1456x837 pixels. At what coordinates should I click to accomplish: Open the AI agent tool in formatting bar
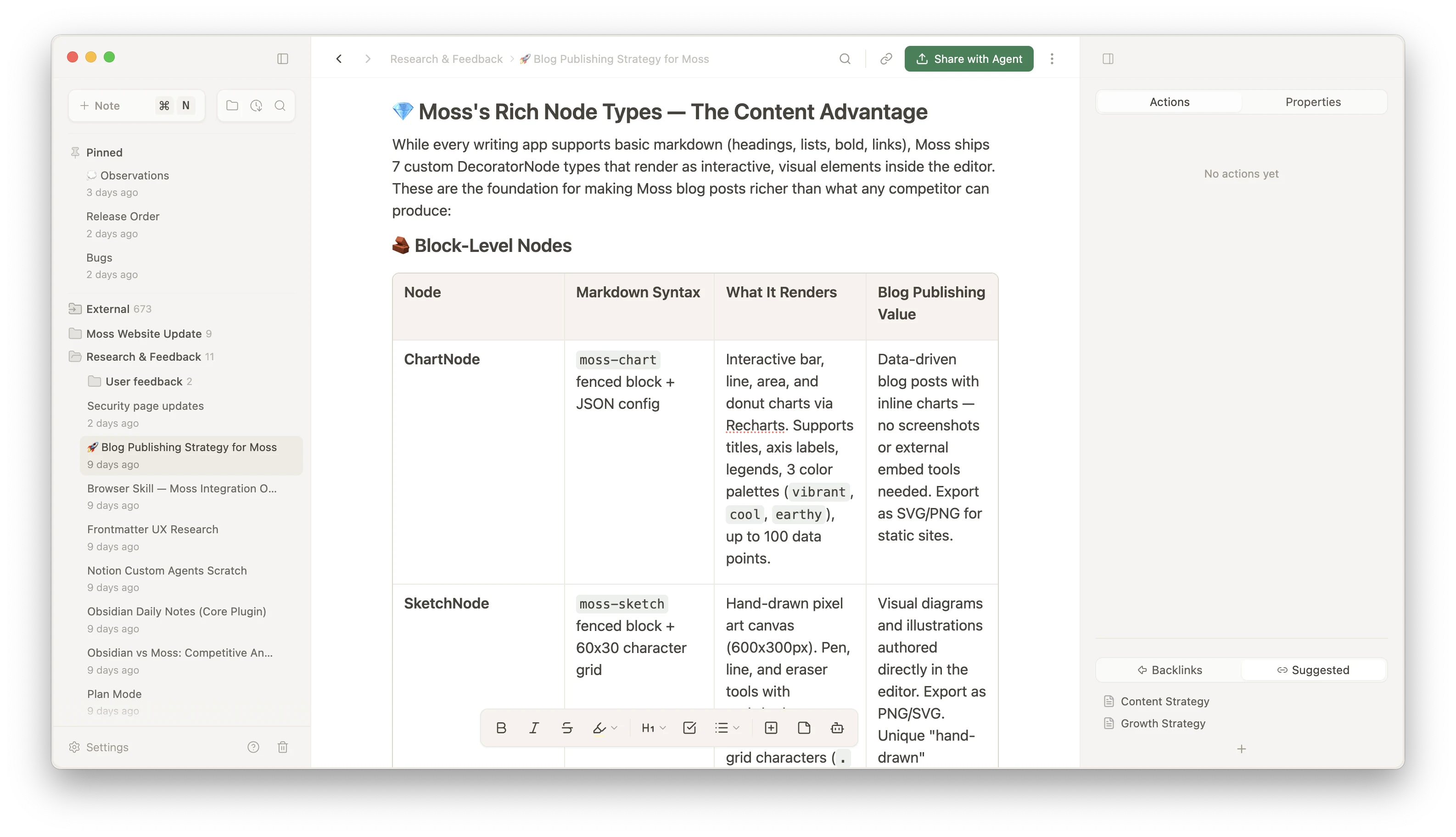click(837, 728)
